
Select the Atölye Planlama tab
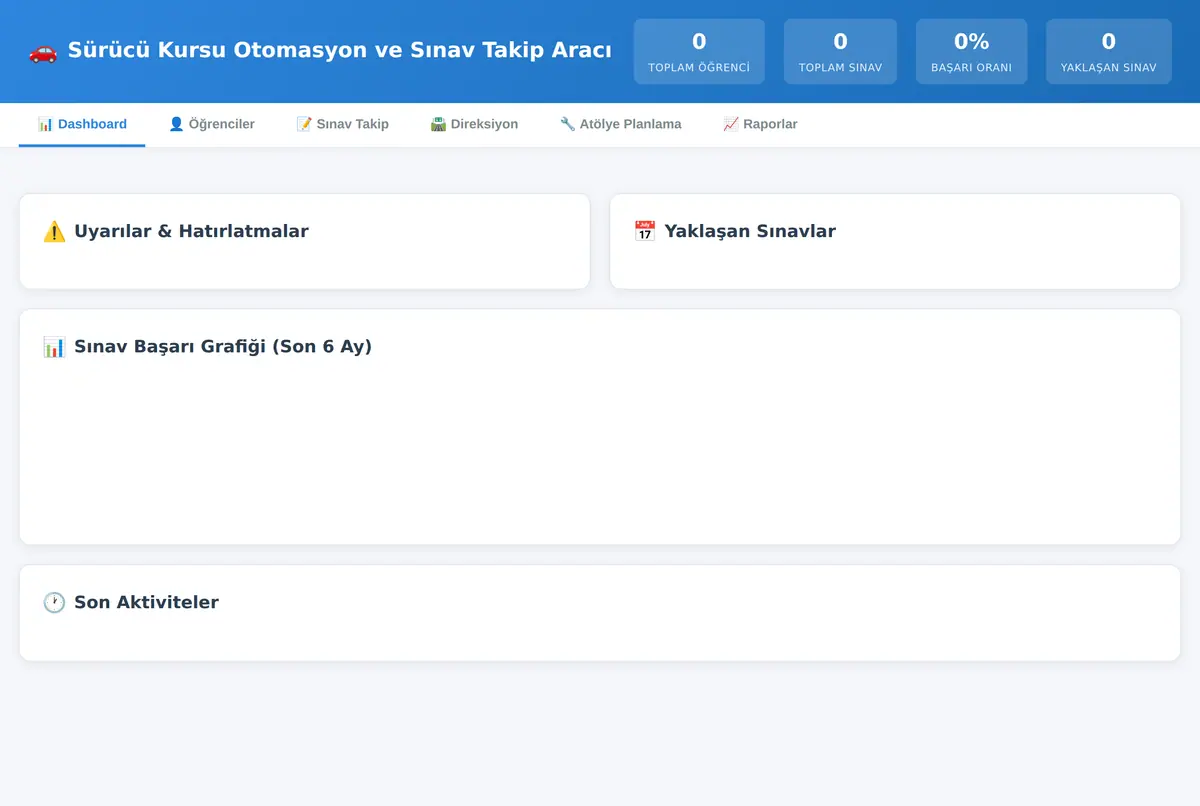[620, 124]
